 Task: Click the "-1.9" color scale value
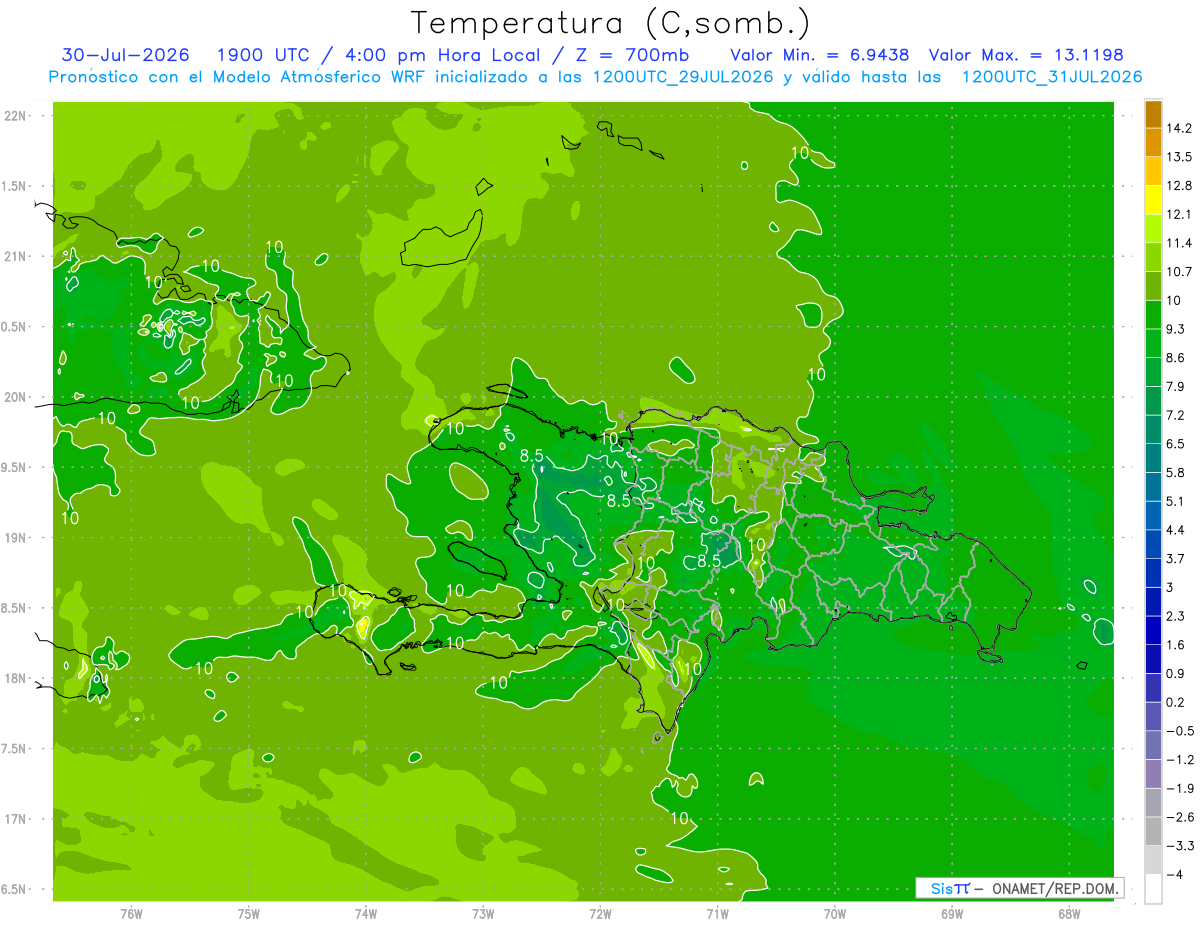tap(1181, 788)
